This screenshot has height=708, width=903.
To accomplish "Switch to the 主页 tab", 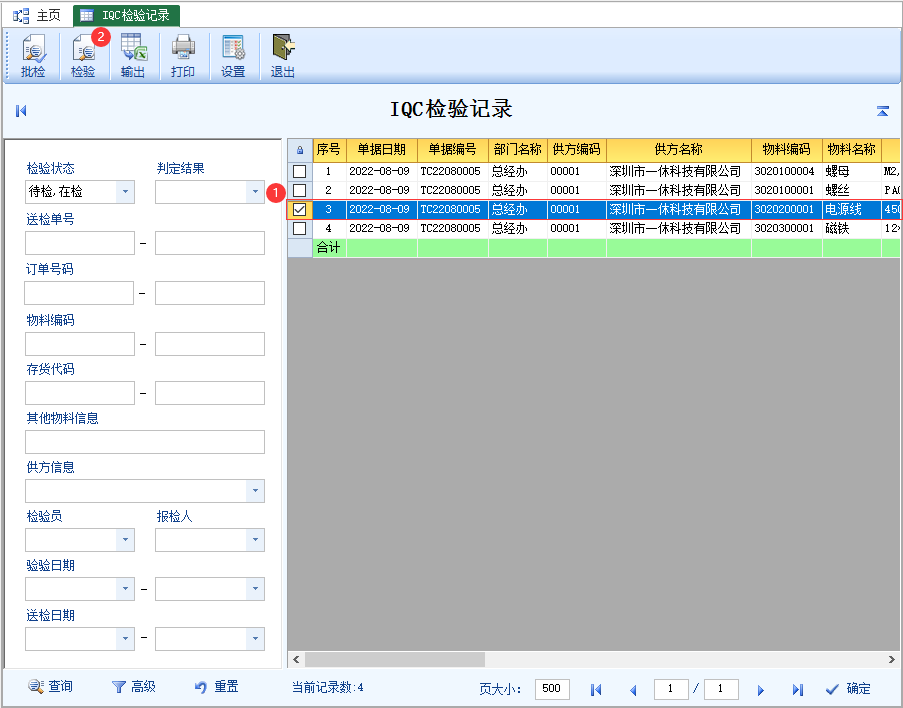I will (x=37, y=16).
